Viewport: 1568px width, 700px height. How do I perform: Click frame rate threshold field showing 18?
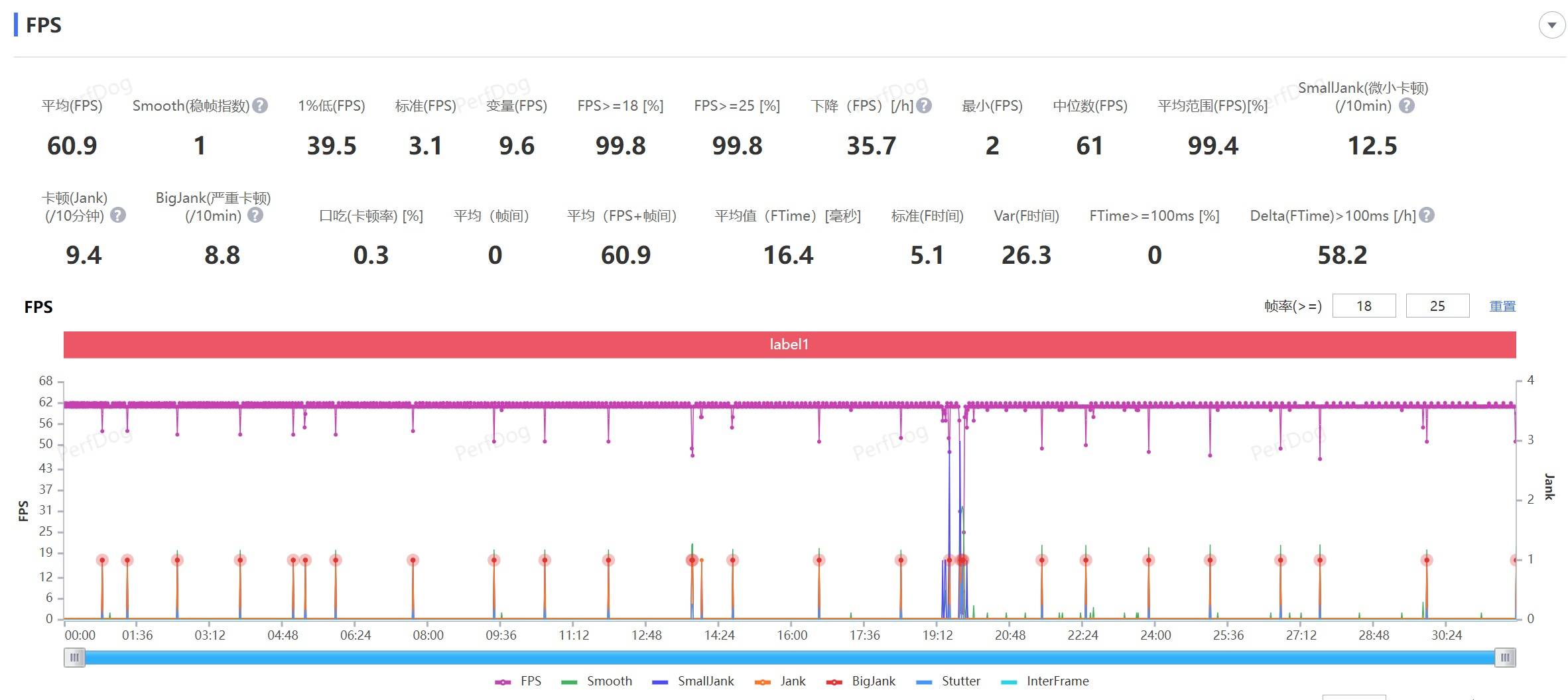point(1364,306)
